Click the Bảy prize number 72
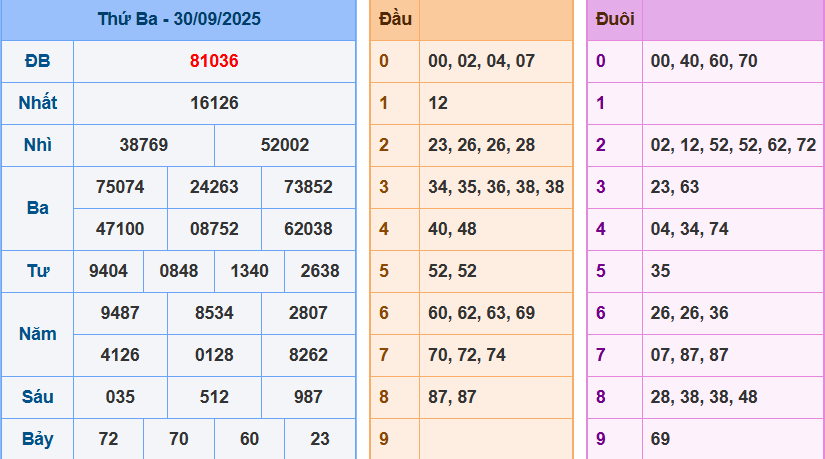Viewport: 825px width, 459px height. [108, 439]
